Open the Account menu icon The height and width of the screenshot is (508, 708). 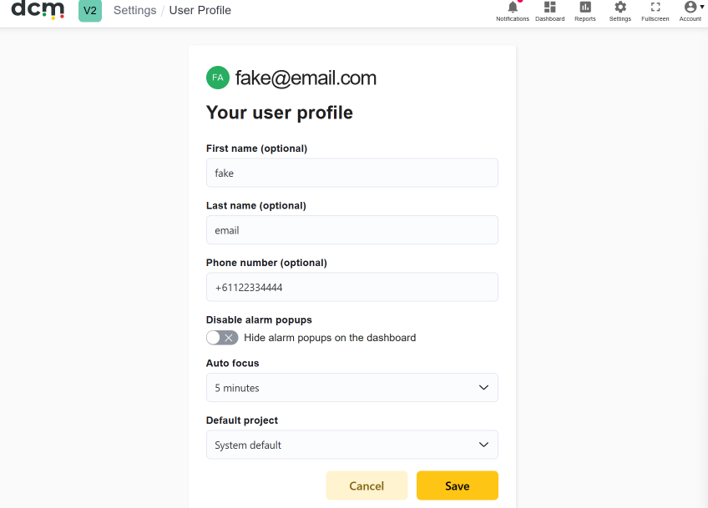point(690,7)
